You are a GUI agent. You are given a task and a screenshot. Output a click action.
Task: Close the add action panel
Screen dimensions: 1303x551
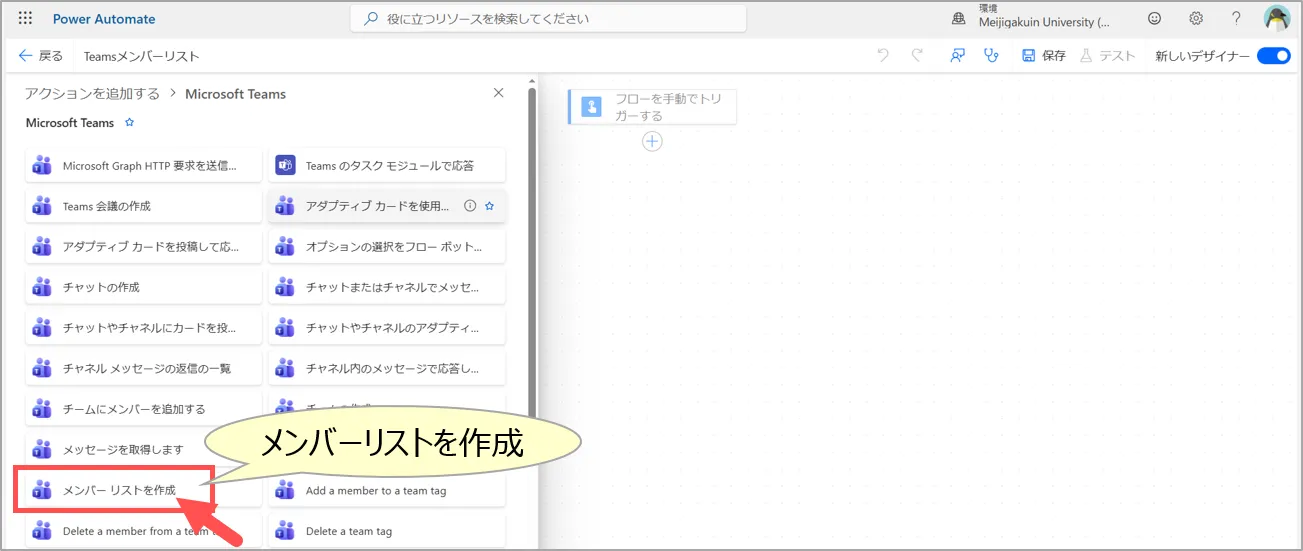(x=499, y=93)
